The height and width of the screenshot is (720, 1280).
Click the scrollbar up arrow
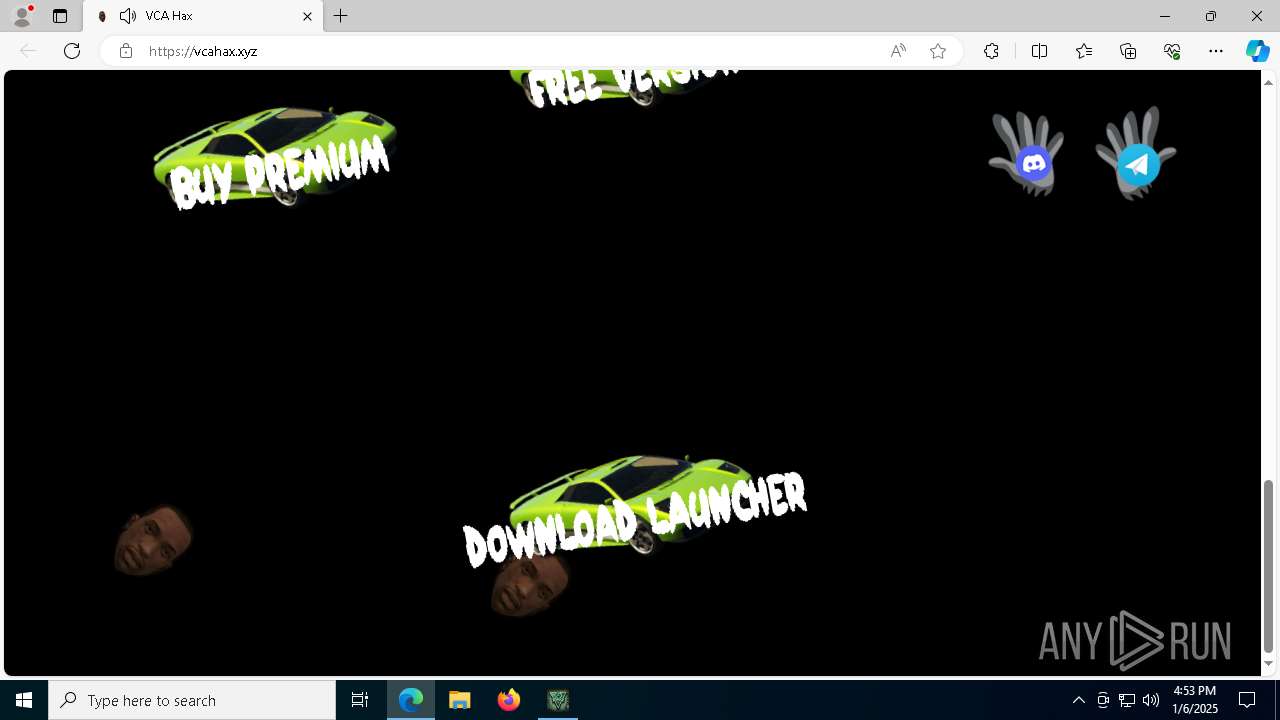point(1268,82)
